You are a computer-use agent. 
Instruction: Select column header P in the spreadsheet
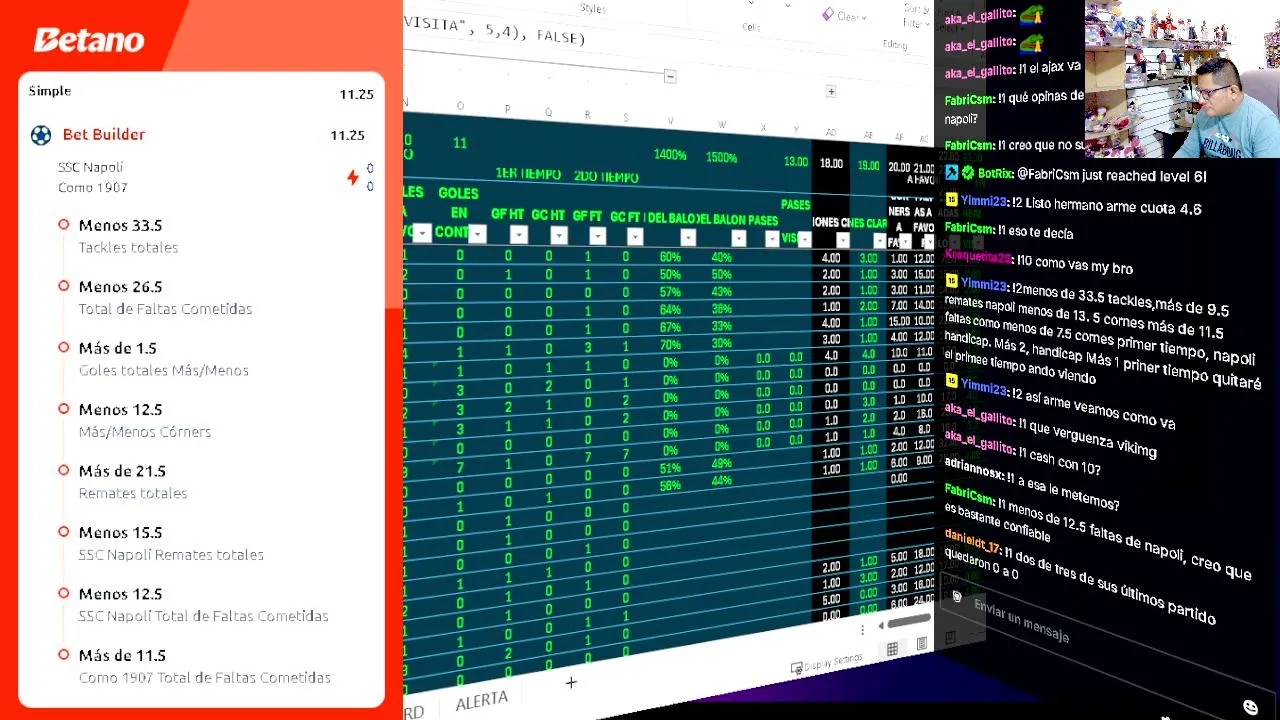point(507,108)
